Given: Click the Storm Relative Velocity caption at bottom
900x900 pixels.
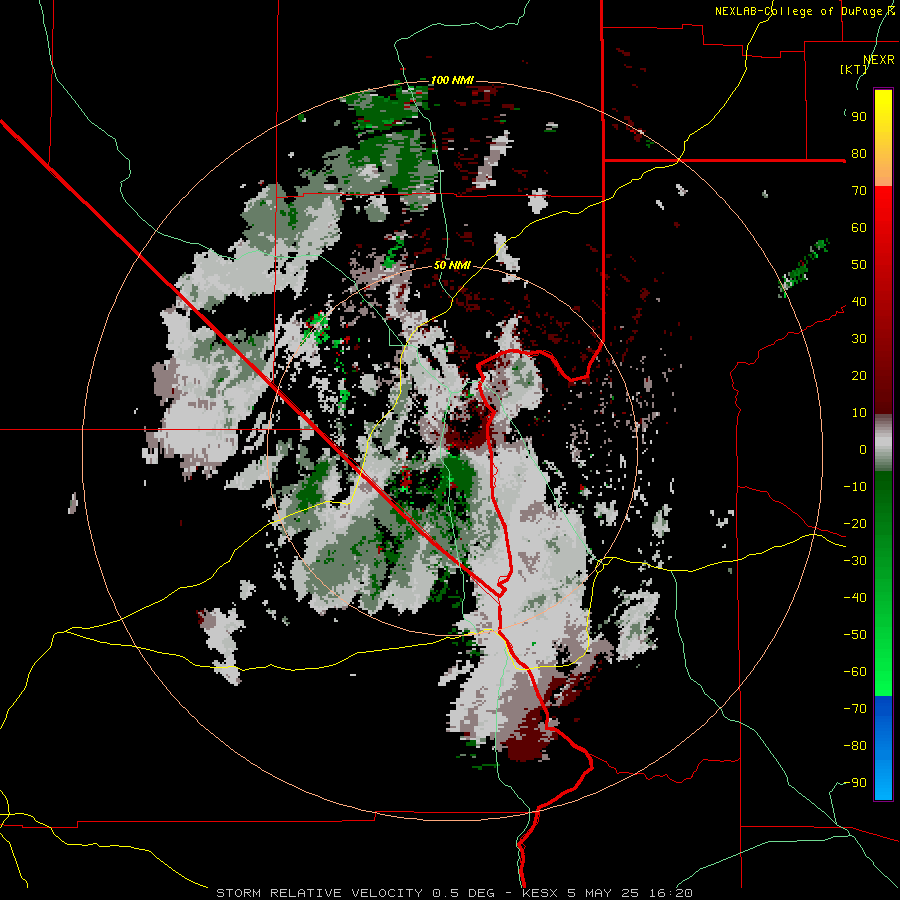Looking at the screenshot, I should point(454,893).
